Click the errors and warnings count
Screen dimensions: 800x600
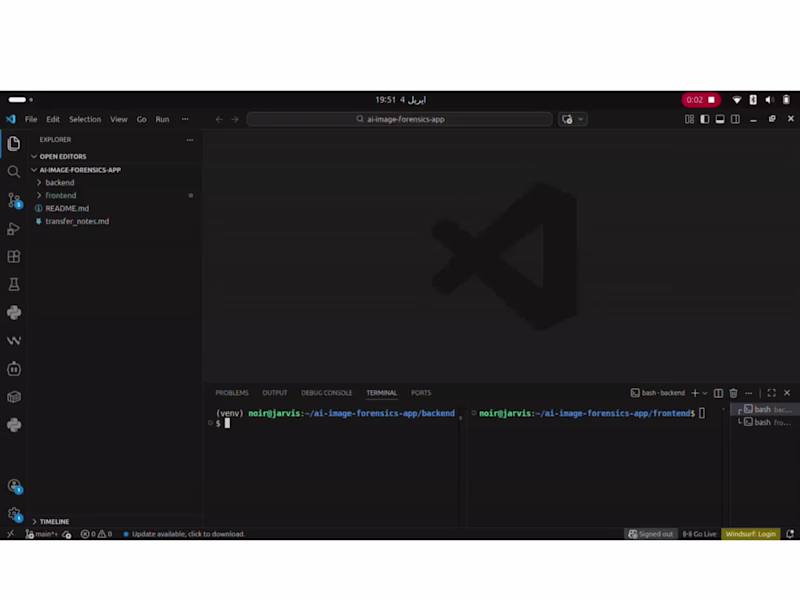[96, 534]
